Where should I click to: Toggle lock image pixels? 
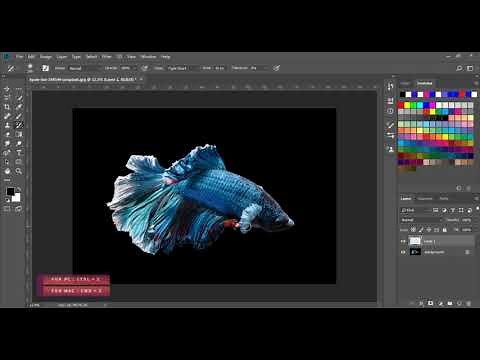pyautogui.click(x=421, y=230)
